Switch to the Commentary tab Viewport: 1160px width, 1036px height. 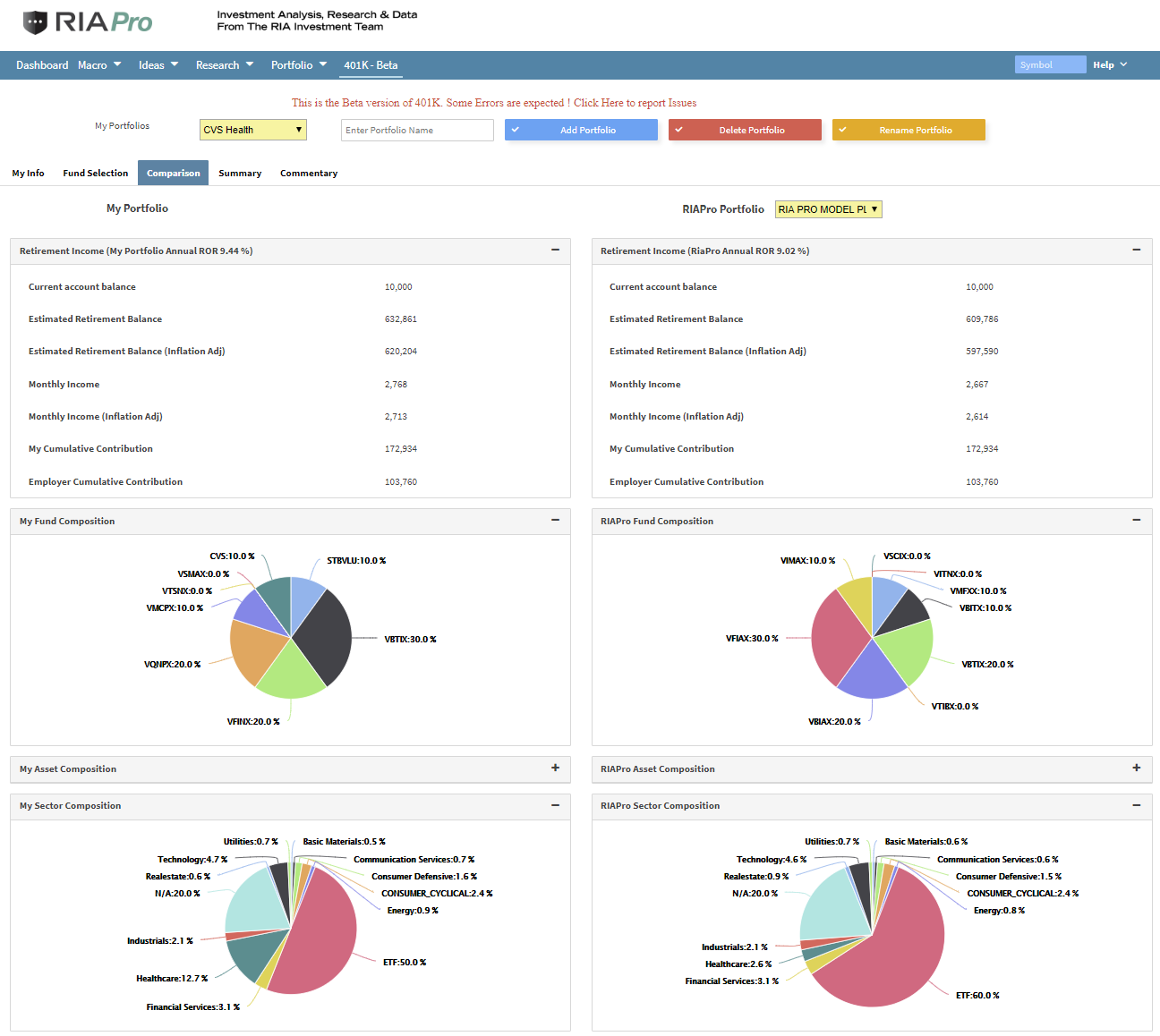point(309,173)
